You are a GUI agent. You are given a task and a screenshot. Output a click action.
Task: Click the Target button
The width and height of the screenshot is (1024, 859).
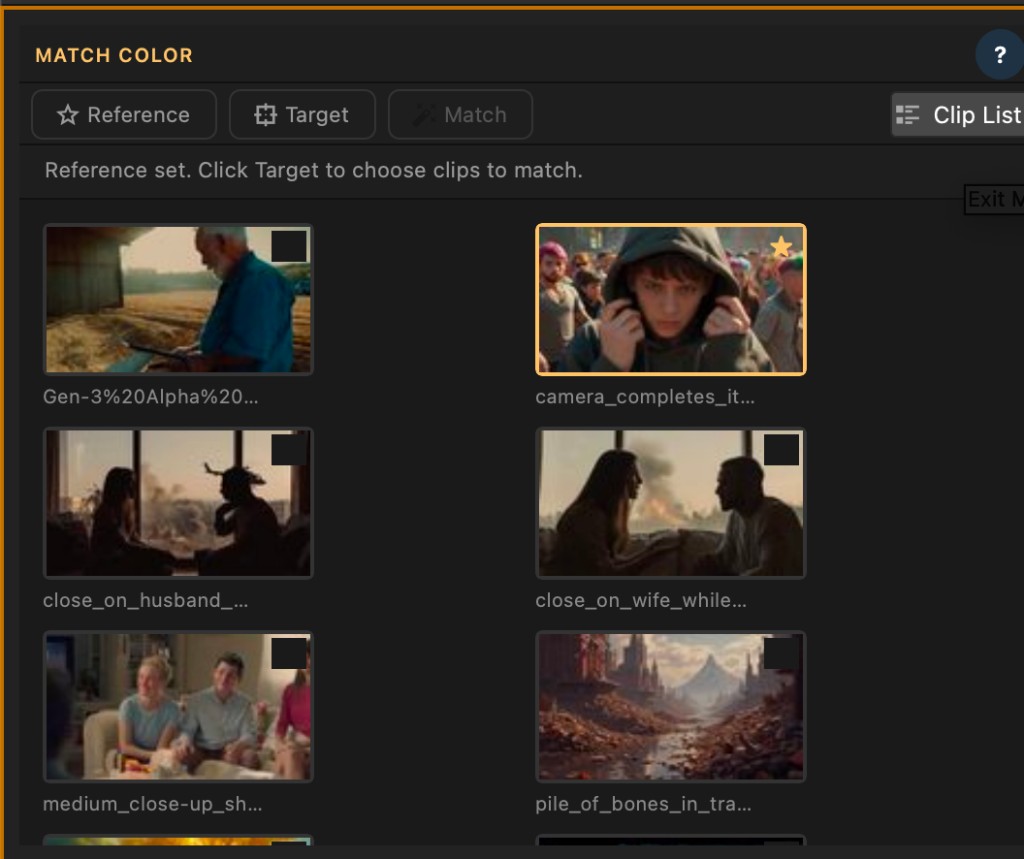point(302,115)
